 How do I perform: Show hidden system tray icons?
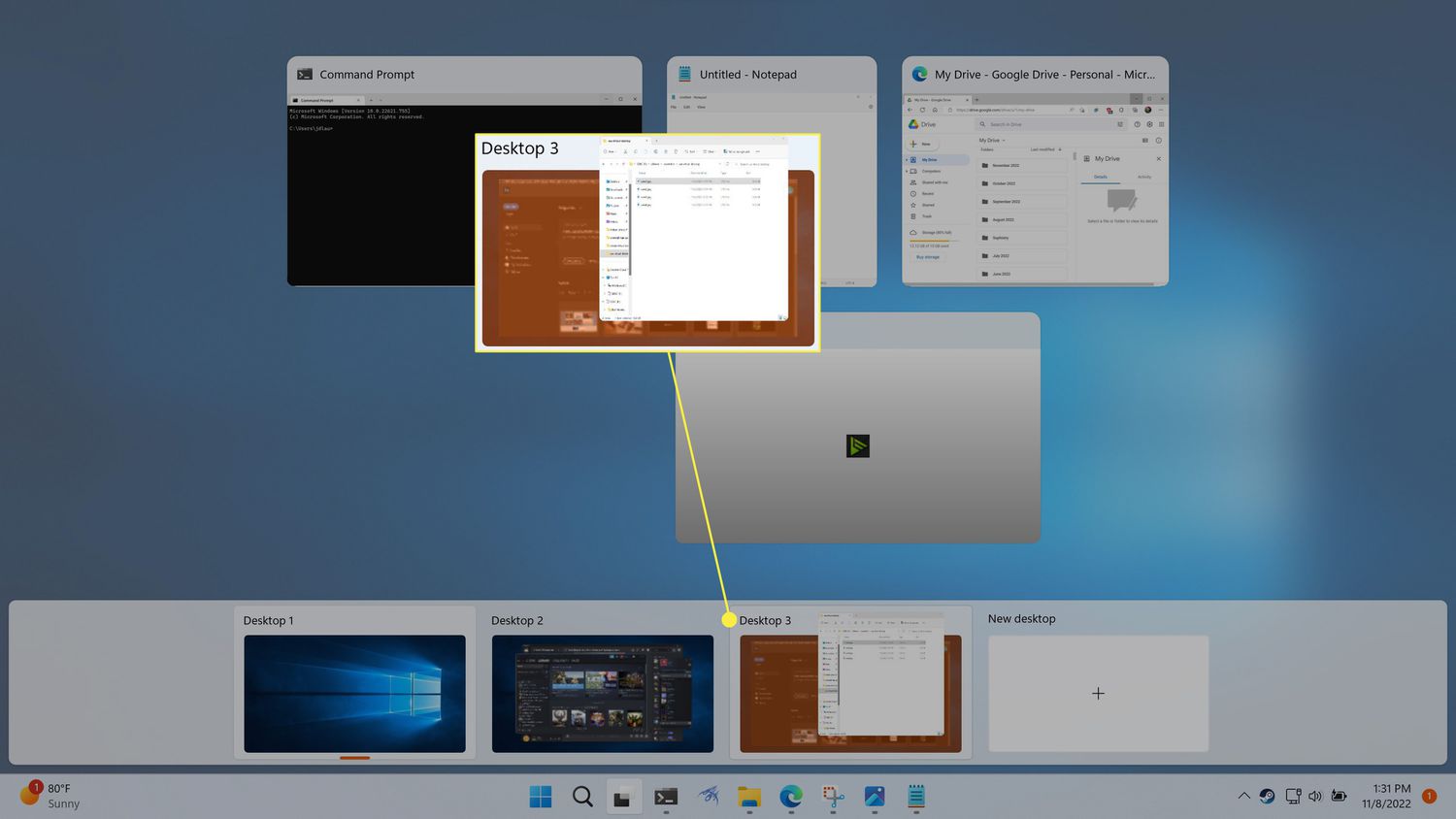pyautogui.click(x=1243, y=796)
